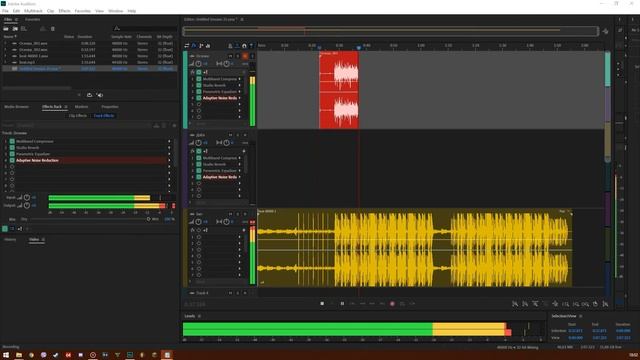Select the red recorded clip on first track
Viewport: 640px width, 360px height.
click(x=339, y=90)
